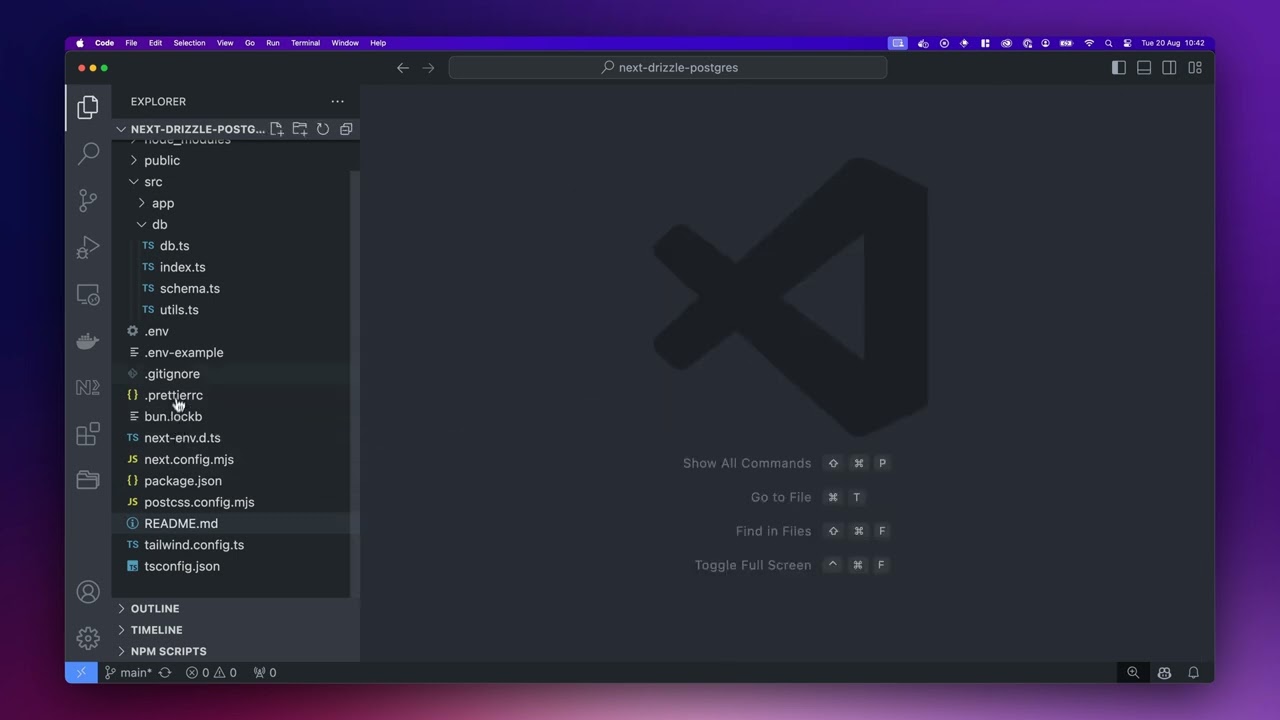Open the Run and Debug view

pyautogui.click(x=88, y=247)
